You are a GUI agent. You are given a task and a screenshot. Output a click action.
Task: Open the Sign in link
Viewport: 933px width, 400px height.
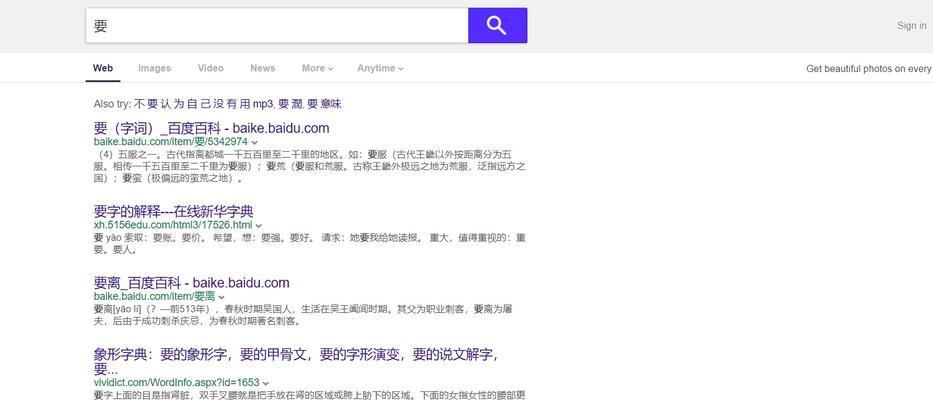(912, 26)
